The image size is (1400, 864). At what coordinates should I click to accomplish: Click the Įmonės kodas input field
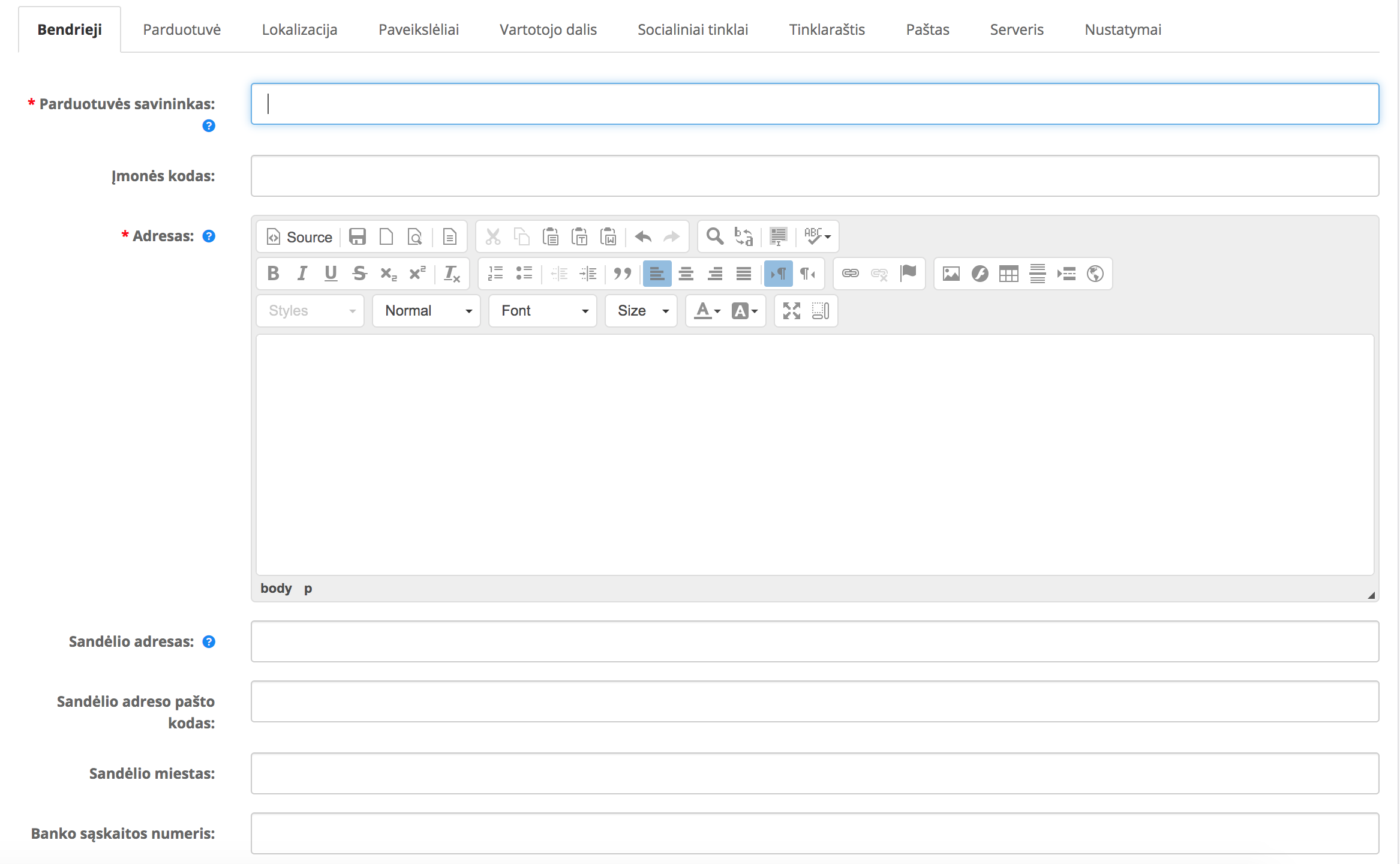815,176
